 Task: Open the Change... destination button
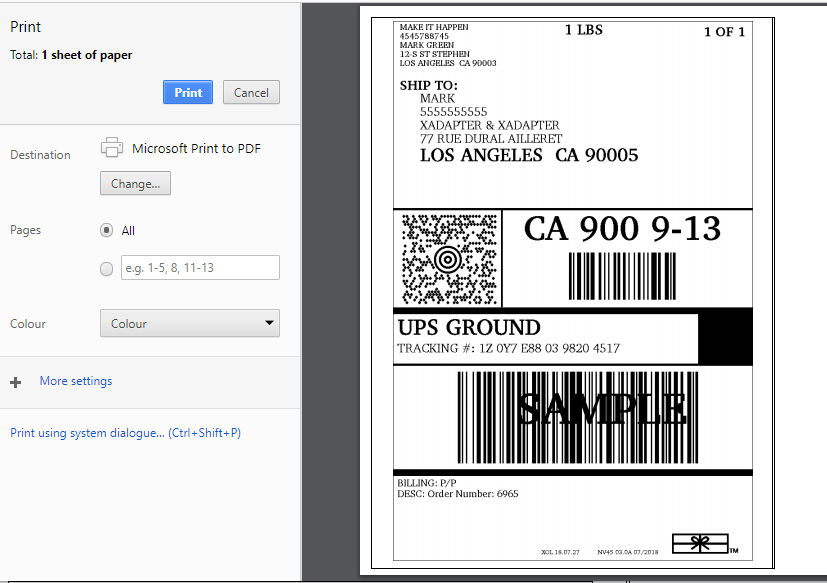[x=136, y=183]
